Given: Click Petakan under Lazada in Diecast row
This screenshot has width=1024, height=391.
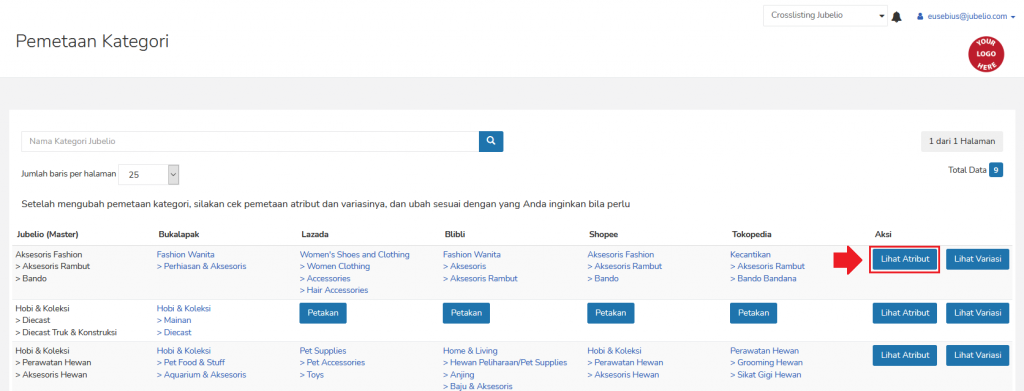Looking at the screenshot, I should pyautogui.click(x=323, y=313).
